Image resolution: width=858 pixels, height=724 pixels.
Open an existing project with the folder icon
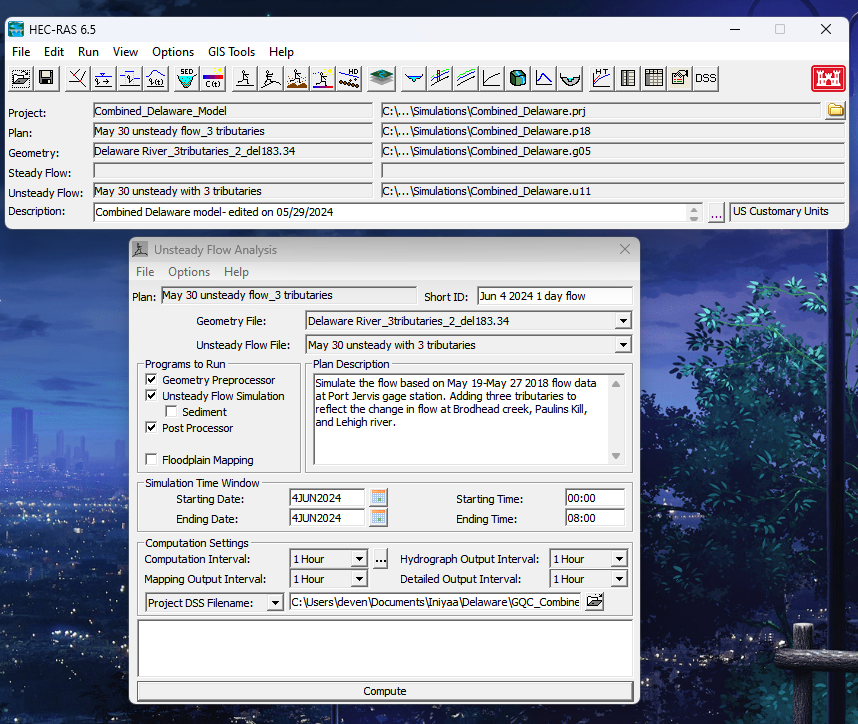tap(20, 78)
